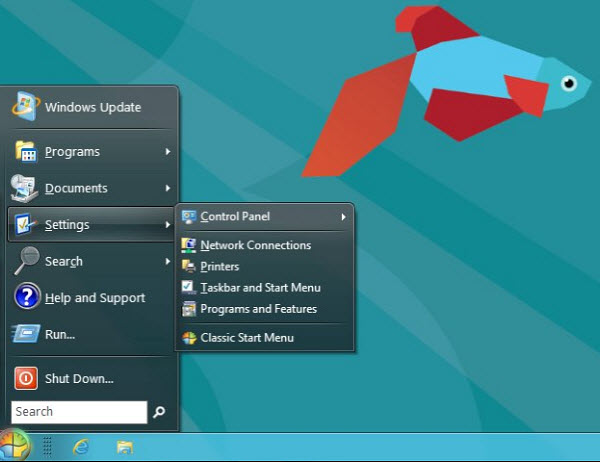Select Printers in the Settings submenu
Image resolution: width=600 pixels, height=462 pixels.
(x=219, y=266)
